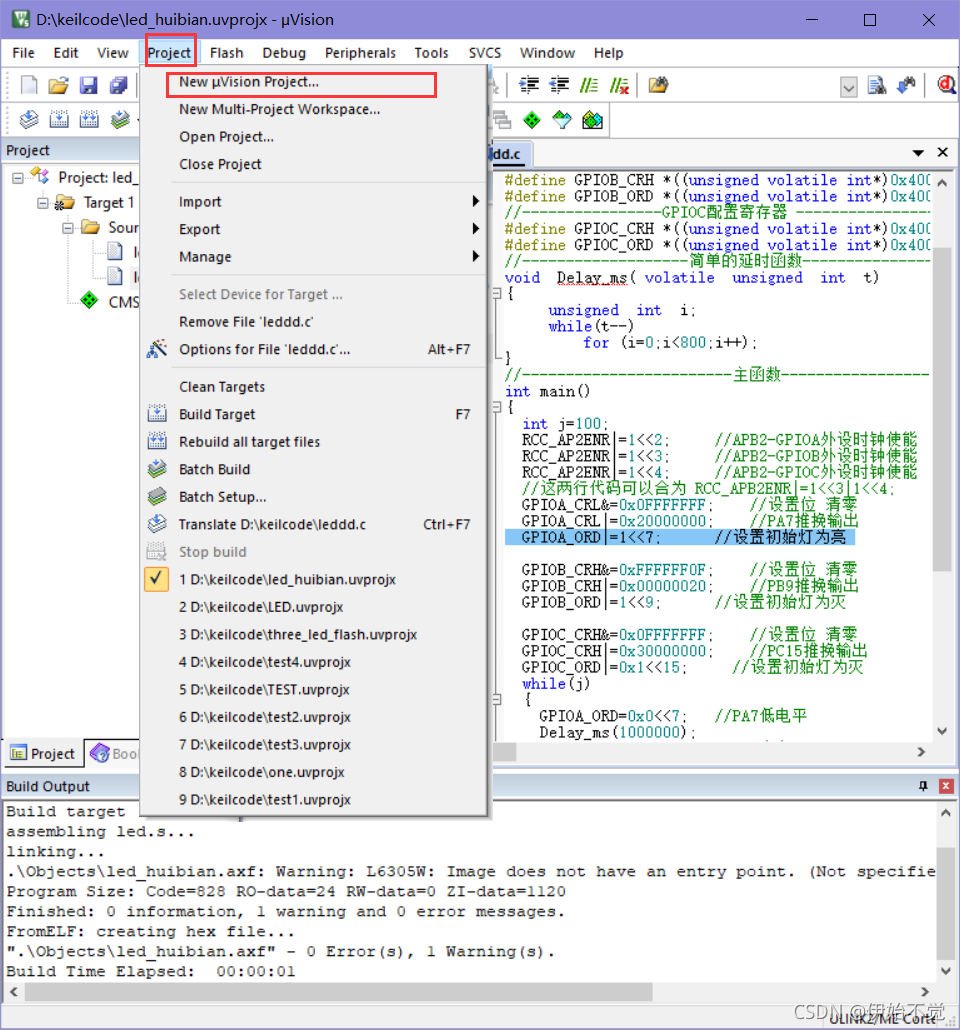The height and width of the screenshot is (1030, 960).
Task: Collapse the main function code fold
Action: (x=497, y=407)
